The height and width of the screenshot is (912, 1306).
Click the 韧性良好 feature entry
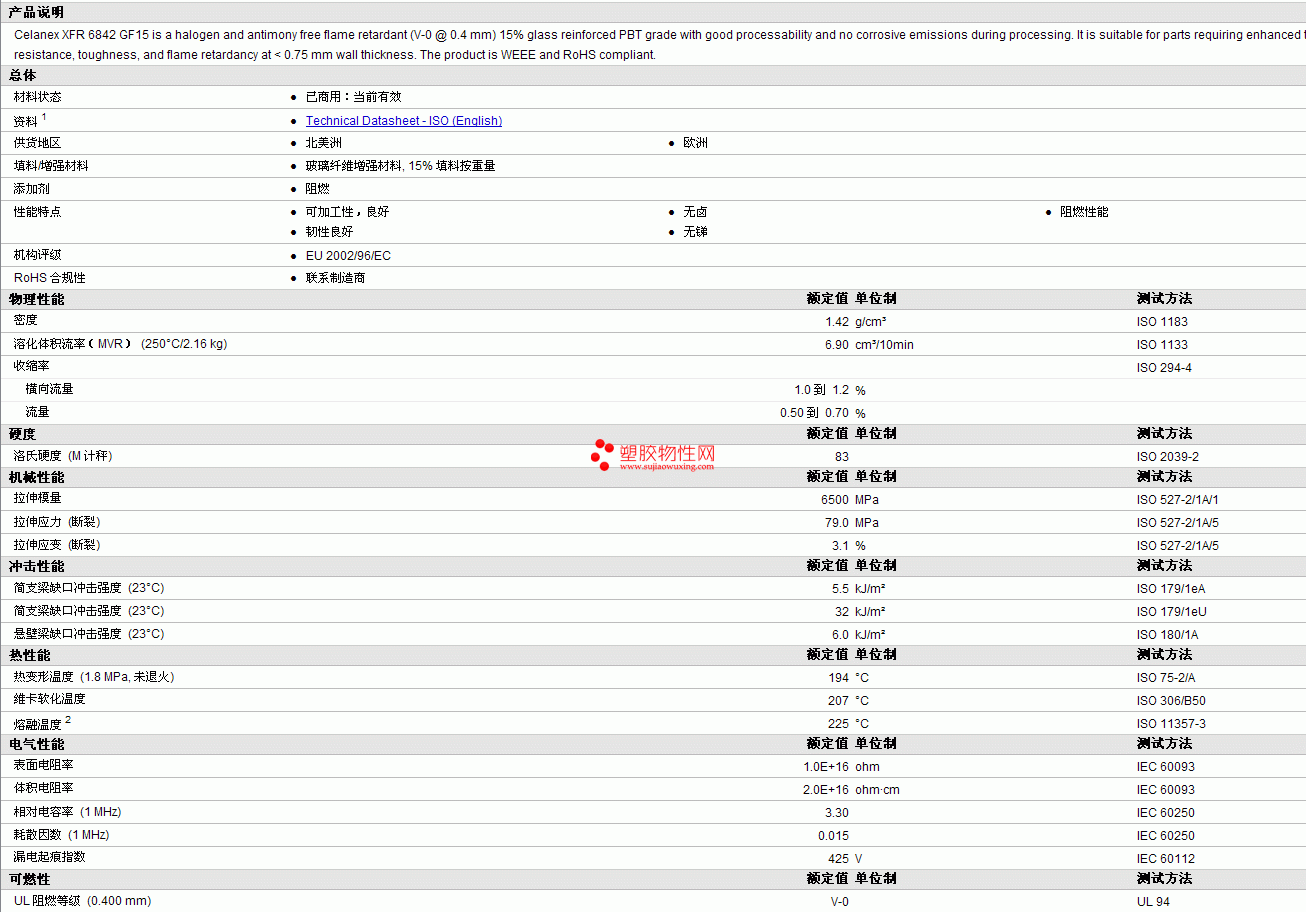point(330,232)
